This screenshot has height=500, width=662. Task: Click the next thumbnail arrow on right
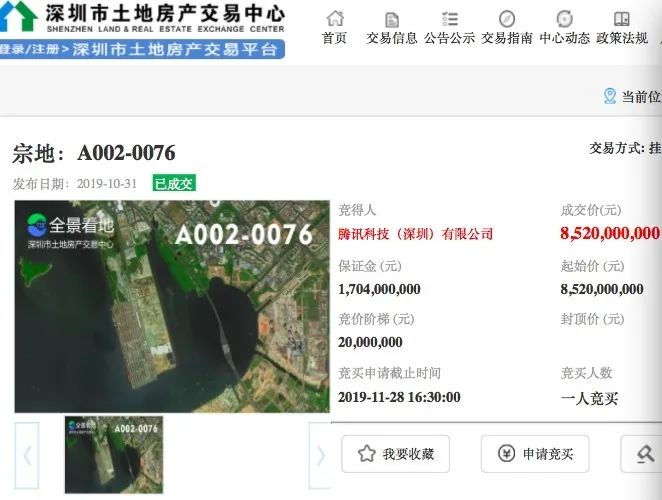319,455
